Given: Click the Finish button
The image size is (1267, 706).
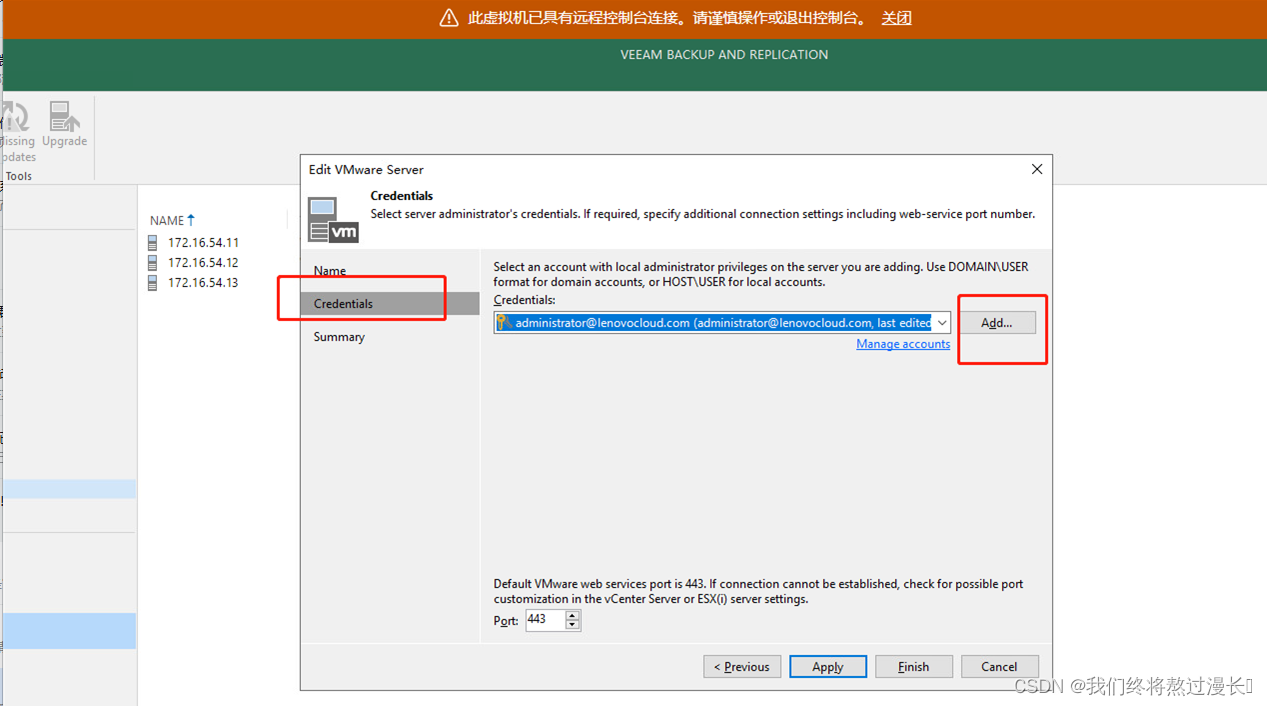Looking at the screenshot, I should click(913, 667).
